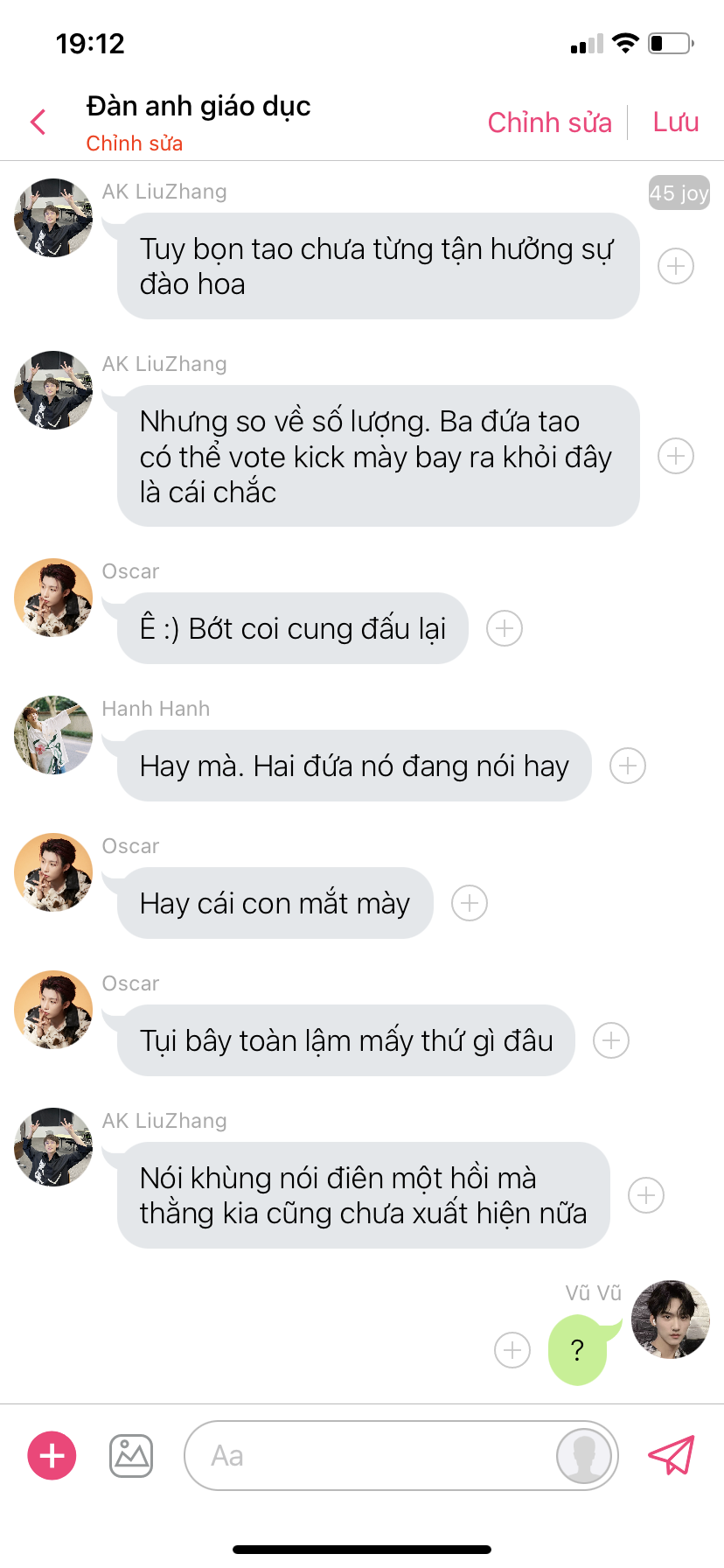Screen dimensions: 724x1568
Task: Select the green "?" message bubble
Action: coord(576,1350)
